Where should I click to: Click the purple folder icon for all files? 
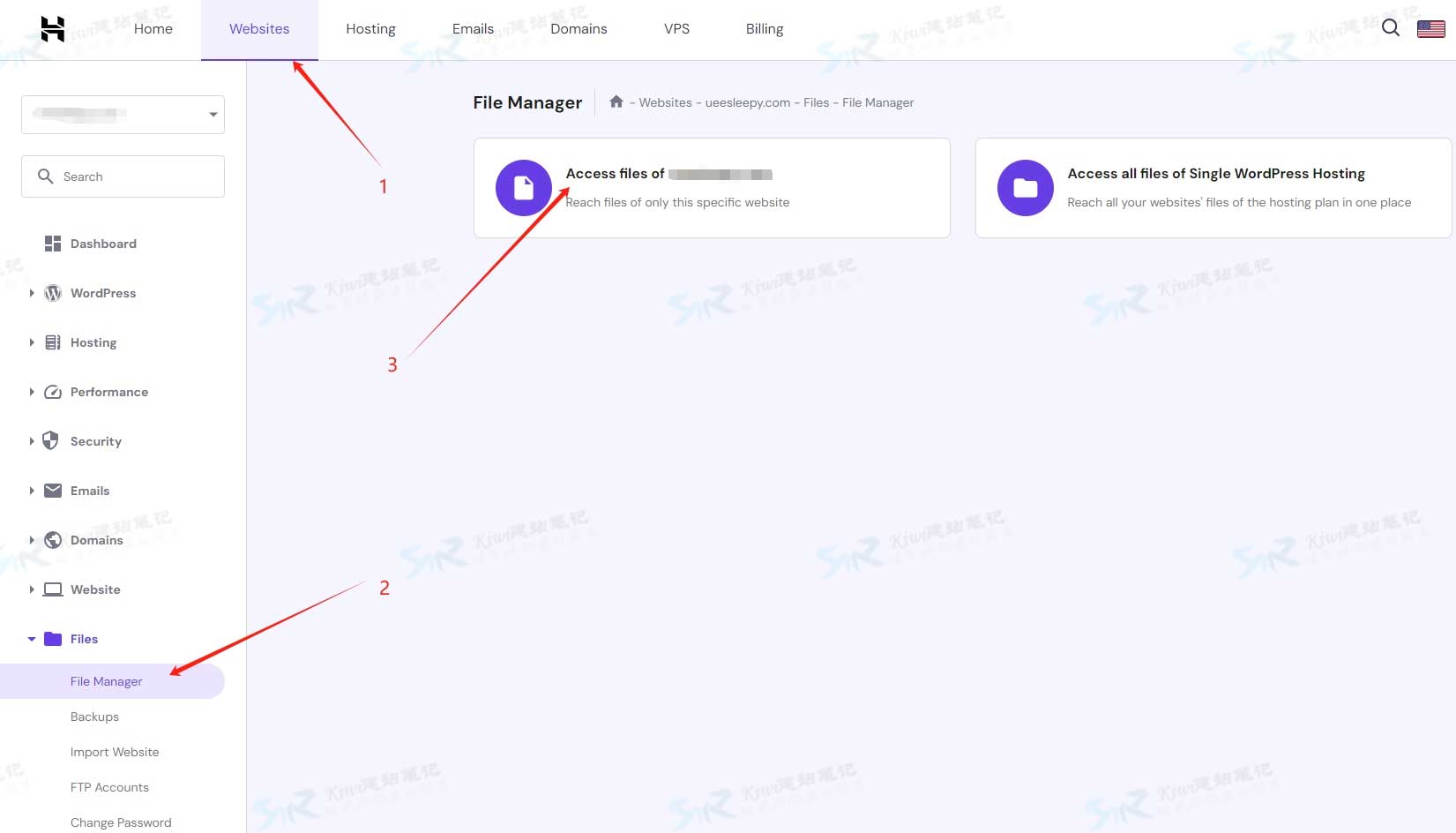coord(1026,188)
